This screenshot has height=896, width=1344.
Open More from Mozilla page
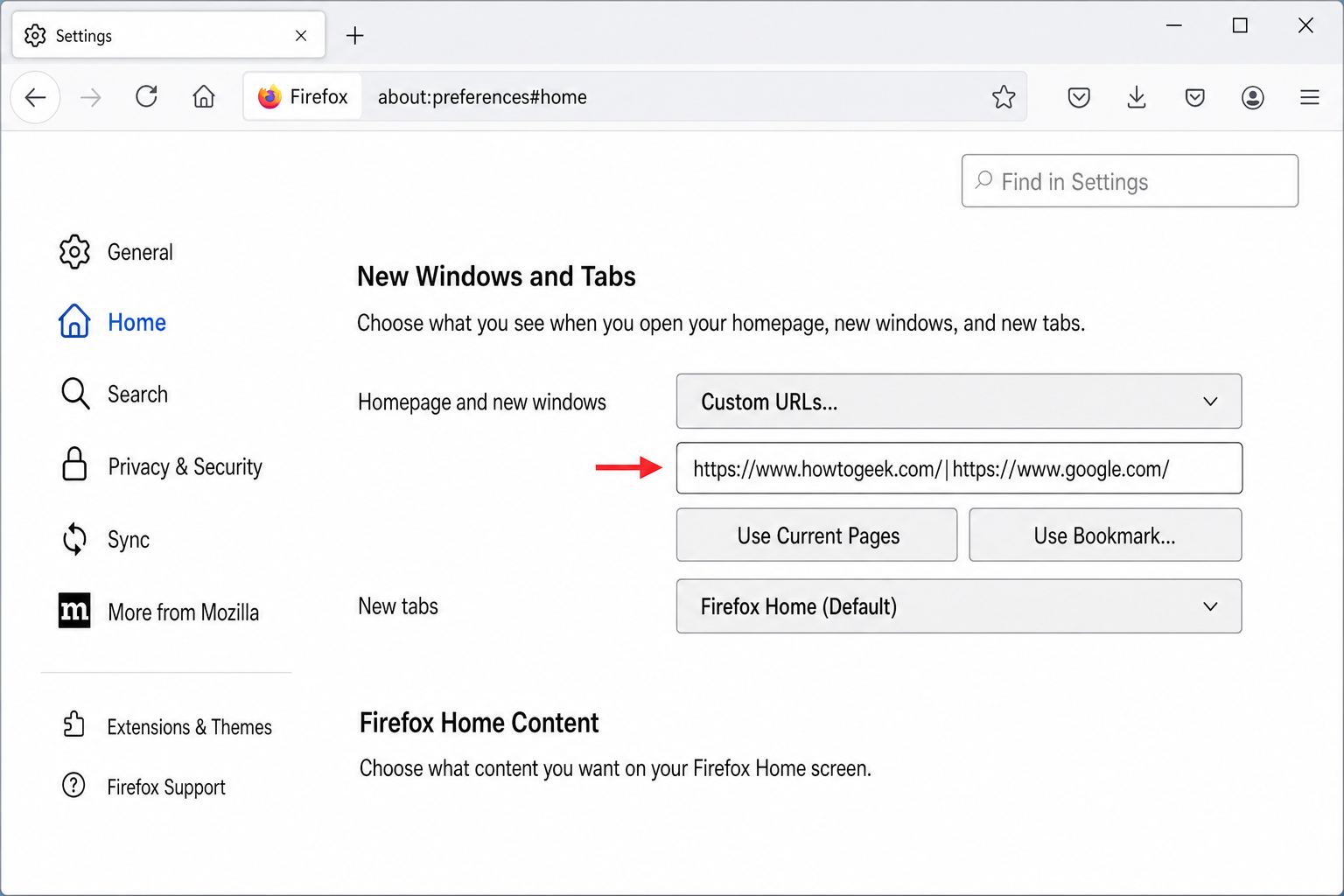tap(183, 612)
